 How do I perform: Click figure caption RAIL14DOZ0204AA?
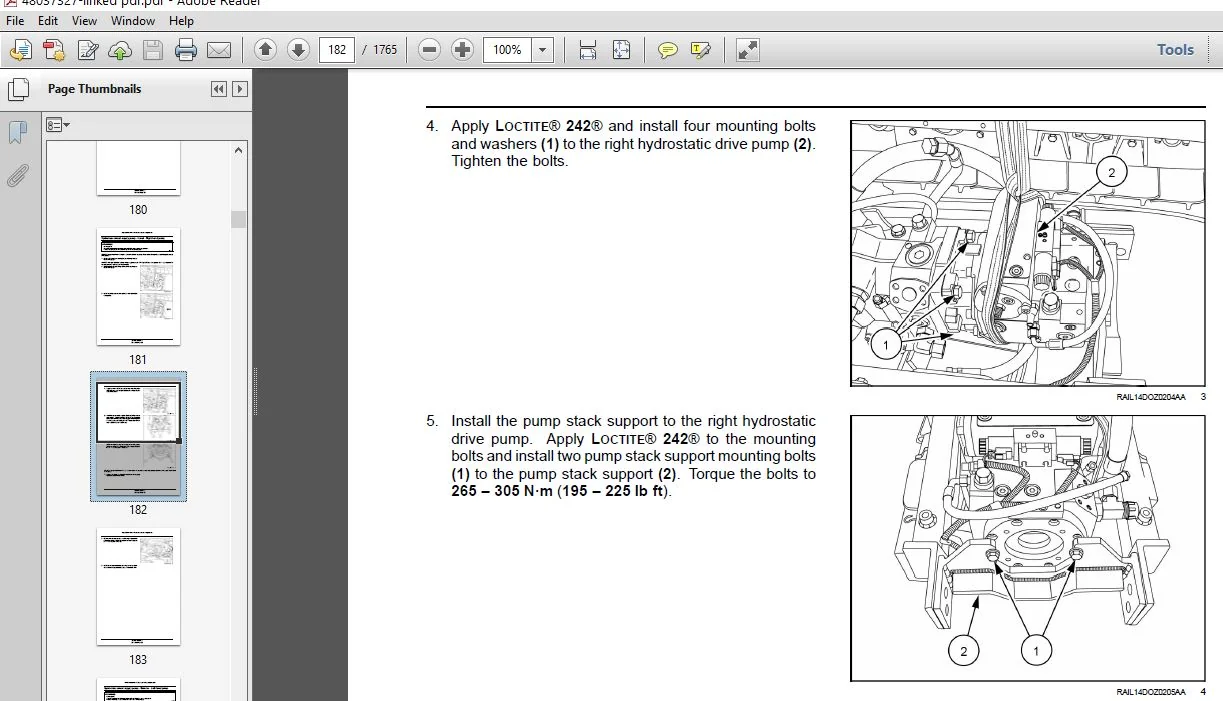(1150, 397)
